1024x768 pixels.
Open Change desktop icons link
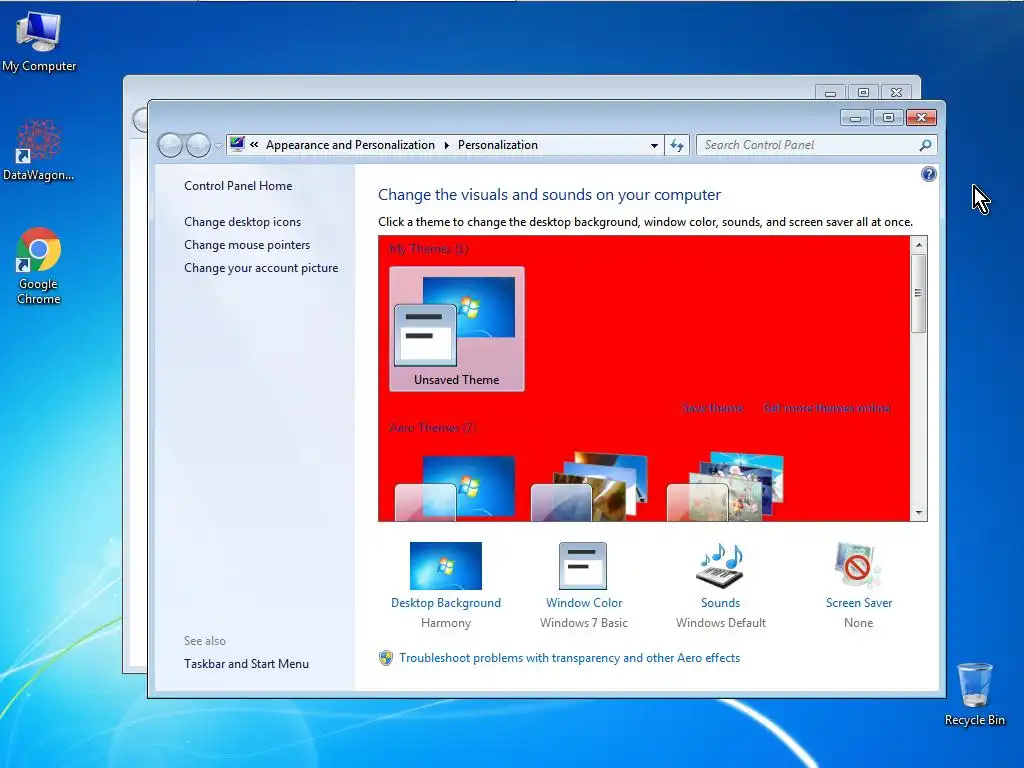(x=242, y=221)
